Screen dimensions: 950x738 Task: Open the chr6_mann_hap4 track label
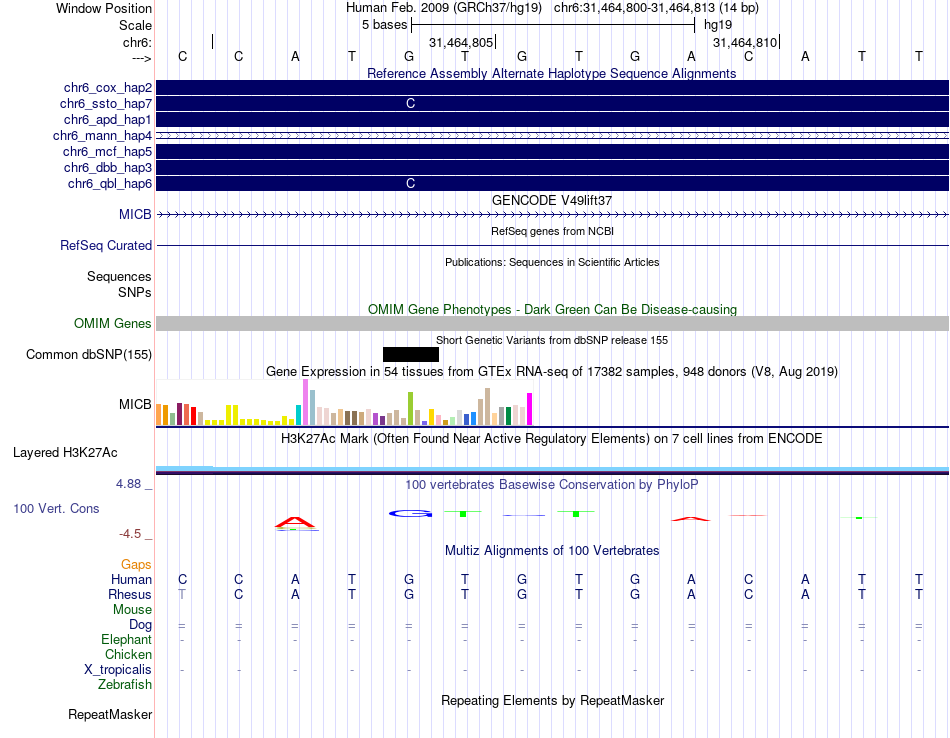click(x=102, y=136)
